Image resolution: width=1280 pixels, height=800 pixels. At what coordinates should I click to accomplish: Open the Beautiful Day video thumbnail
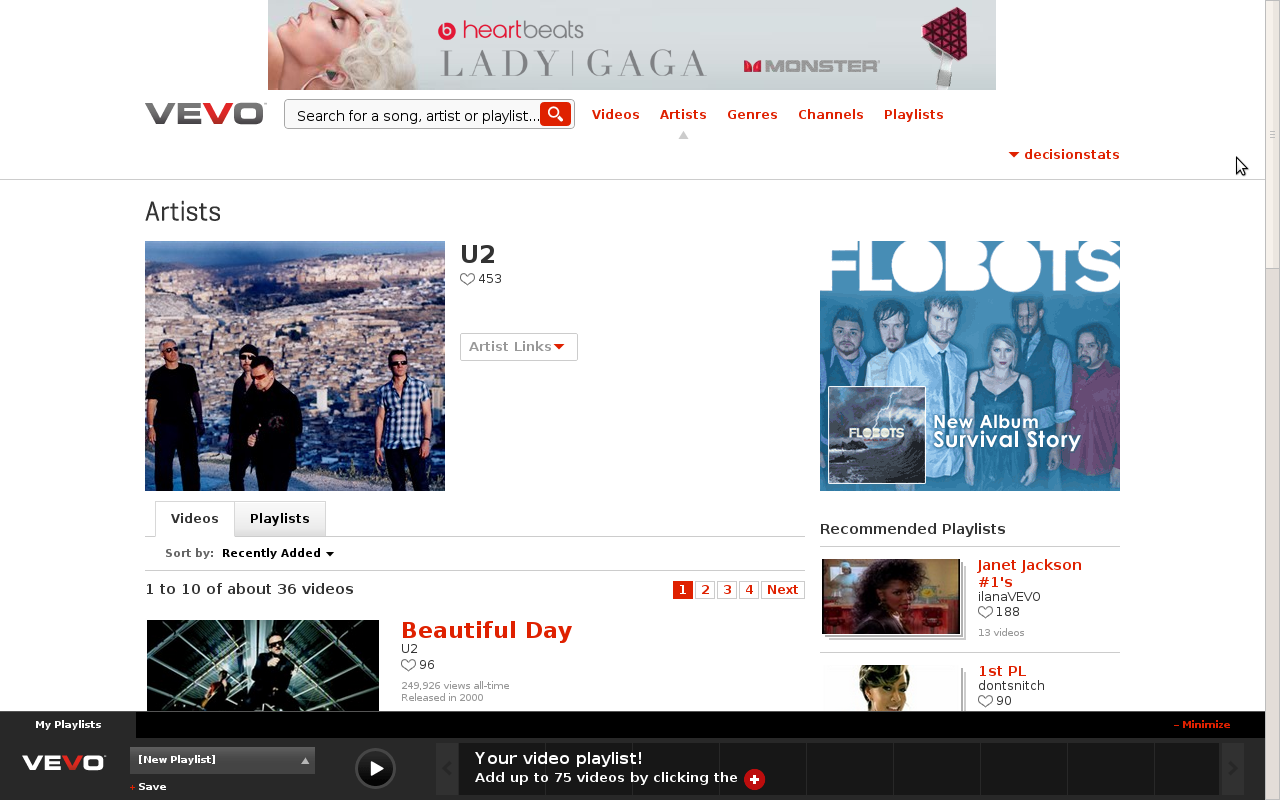(263, 665)
